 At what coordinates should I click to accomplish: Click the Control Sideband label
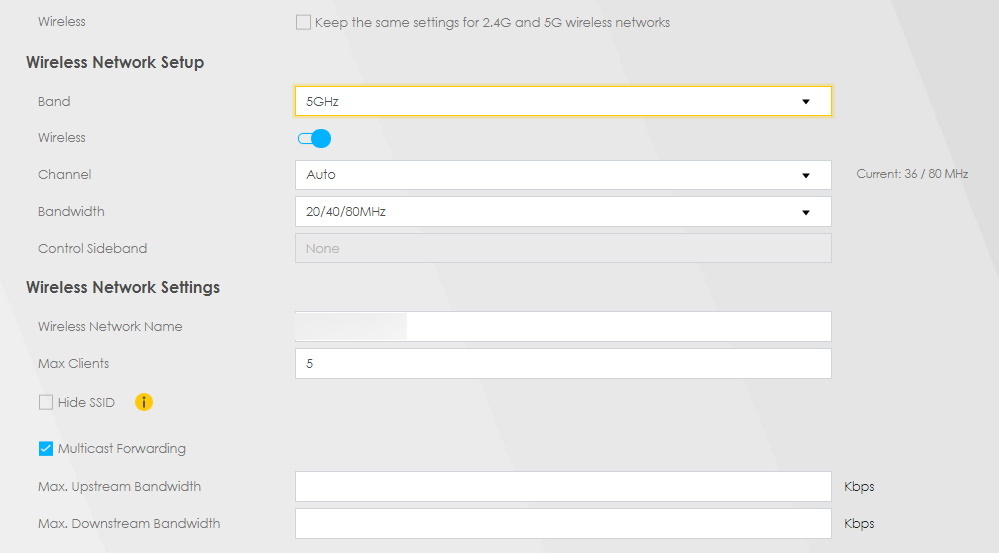[92, 248]
